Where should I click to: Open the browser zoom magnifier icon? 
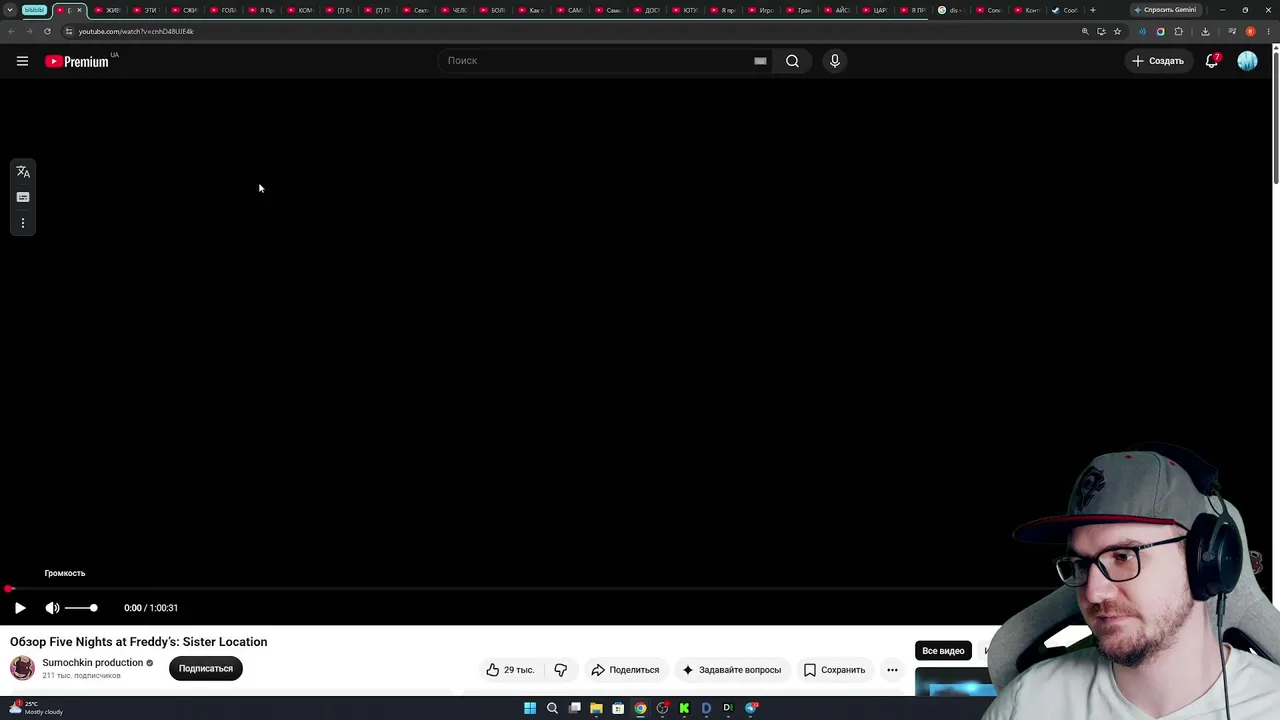point(1085,31)
